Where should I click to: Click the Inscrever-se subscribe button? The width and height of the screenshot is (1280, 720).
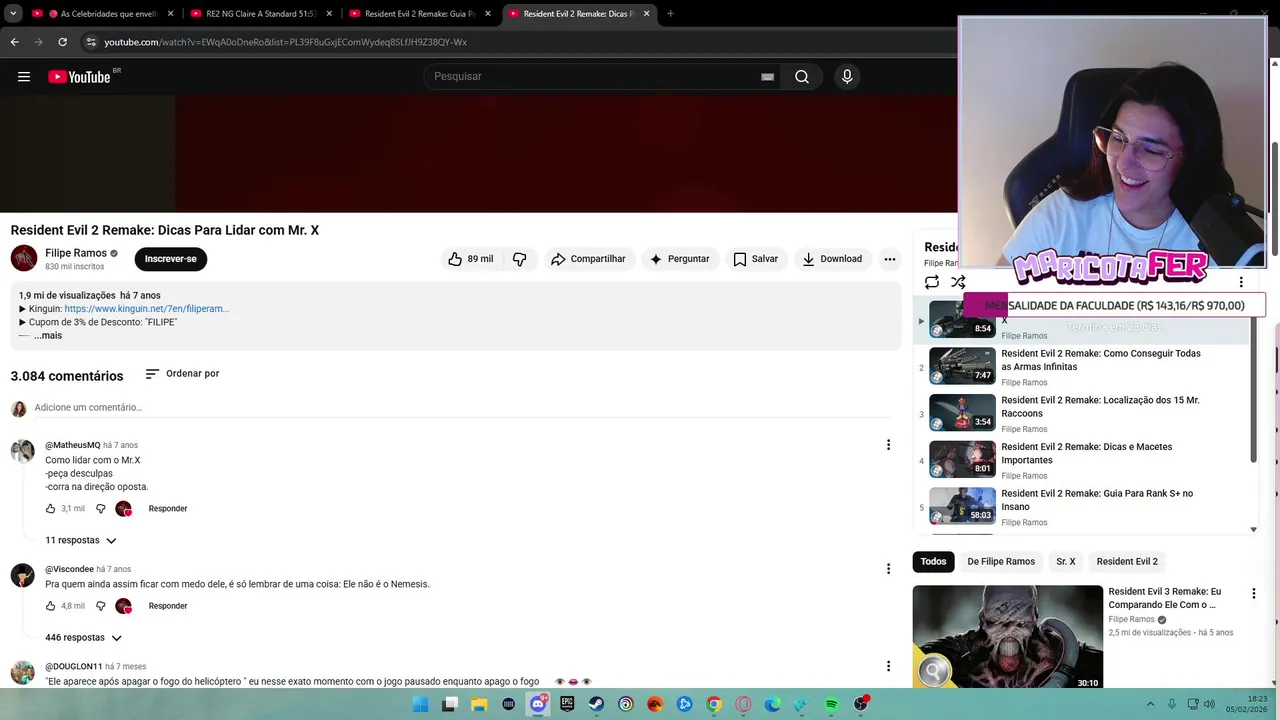tap(171, 259)
